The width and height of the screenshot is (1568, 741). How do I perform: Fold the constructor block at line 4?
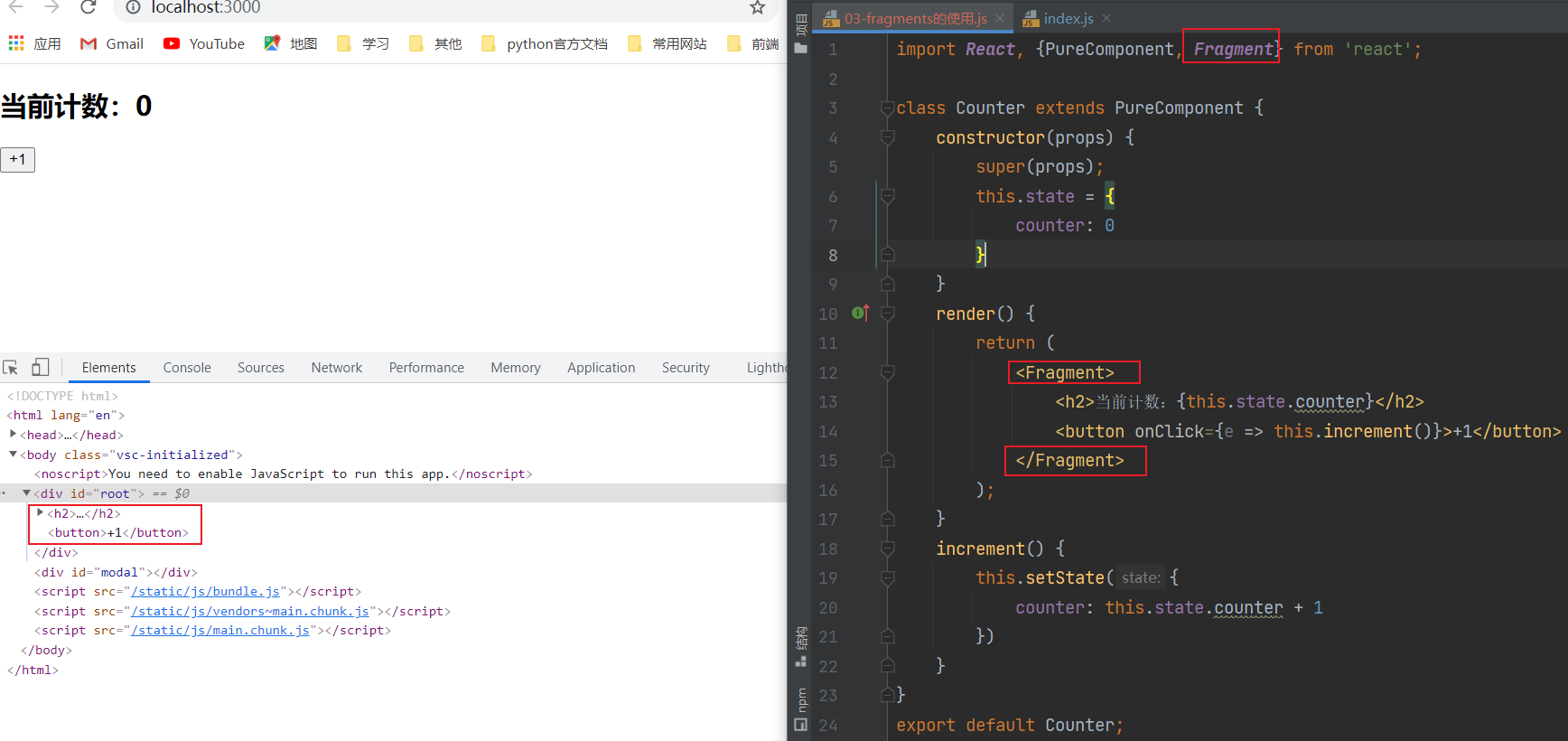click(888, 137)
